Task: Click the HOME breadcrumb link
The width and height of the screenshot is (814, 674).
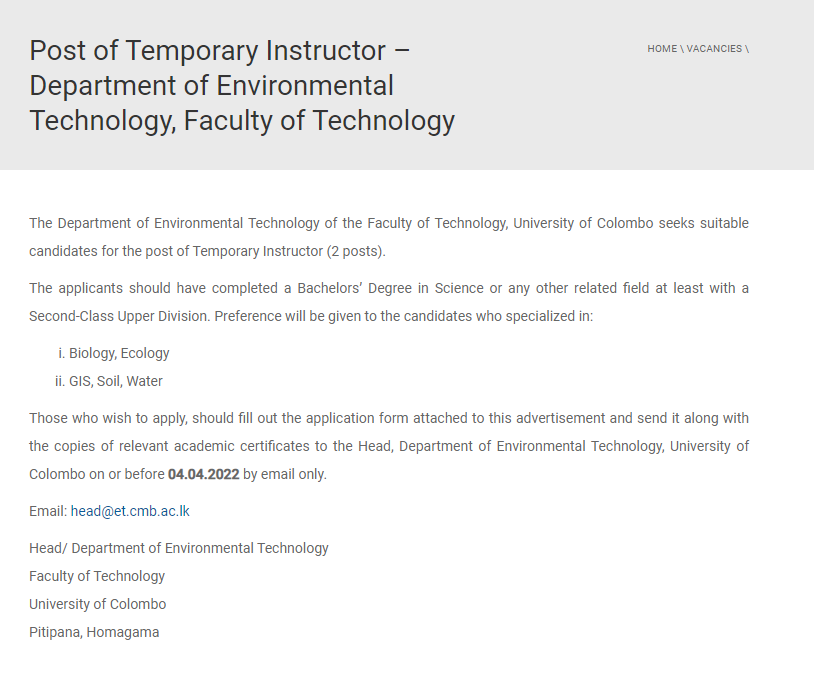Action: click(x=662, y=49)
